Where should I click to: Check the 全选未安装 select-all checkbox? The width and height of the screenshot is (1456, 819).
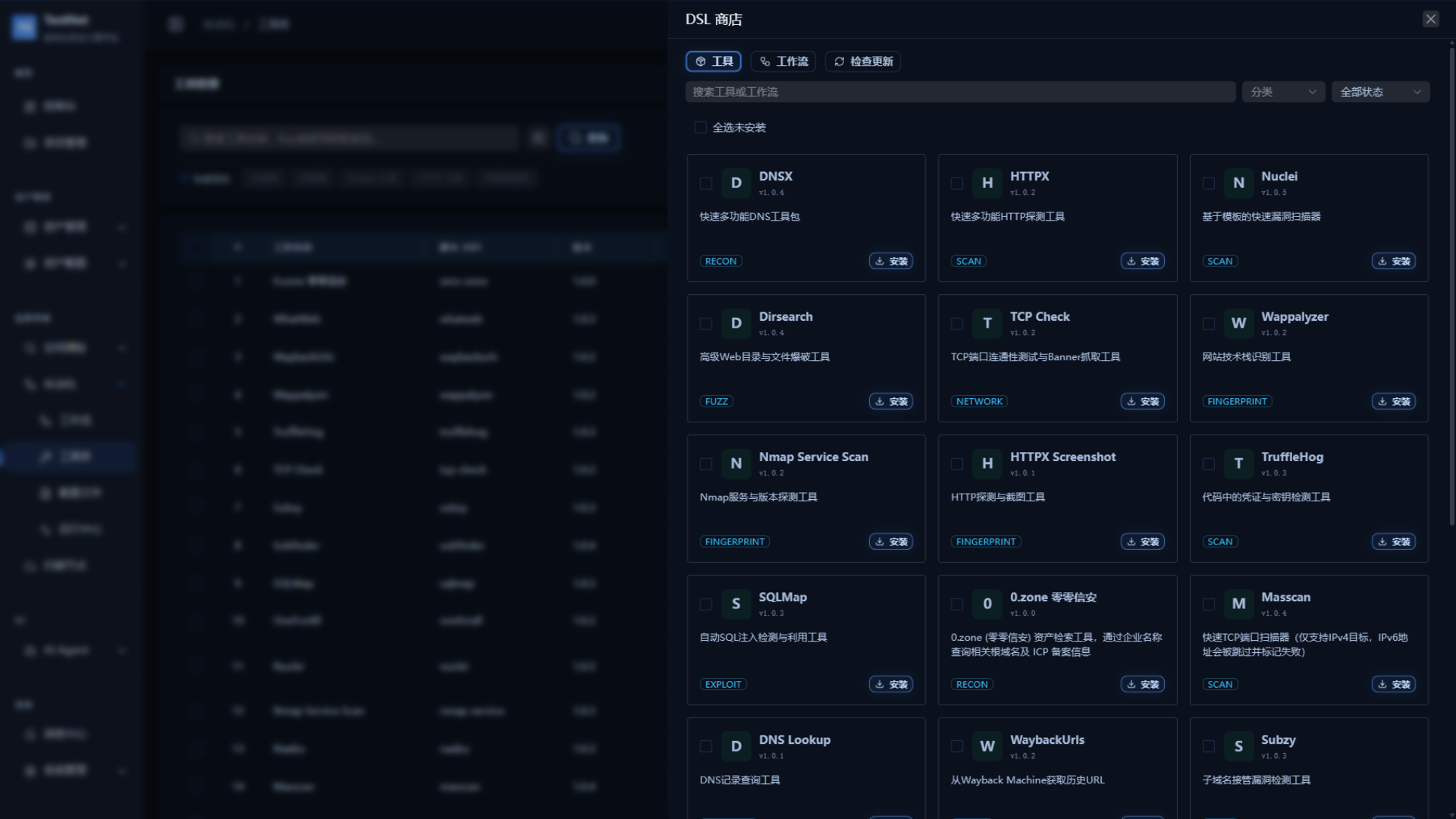(x=701, y=127)
